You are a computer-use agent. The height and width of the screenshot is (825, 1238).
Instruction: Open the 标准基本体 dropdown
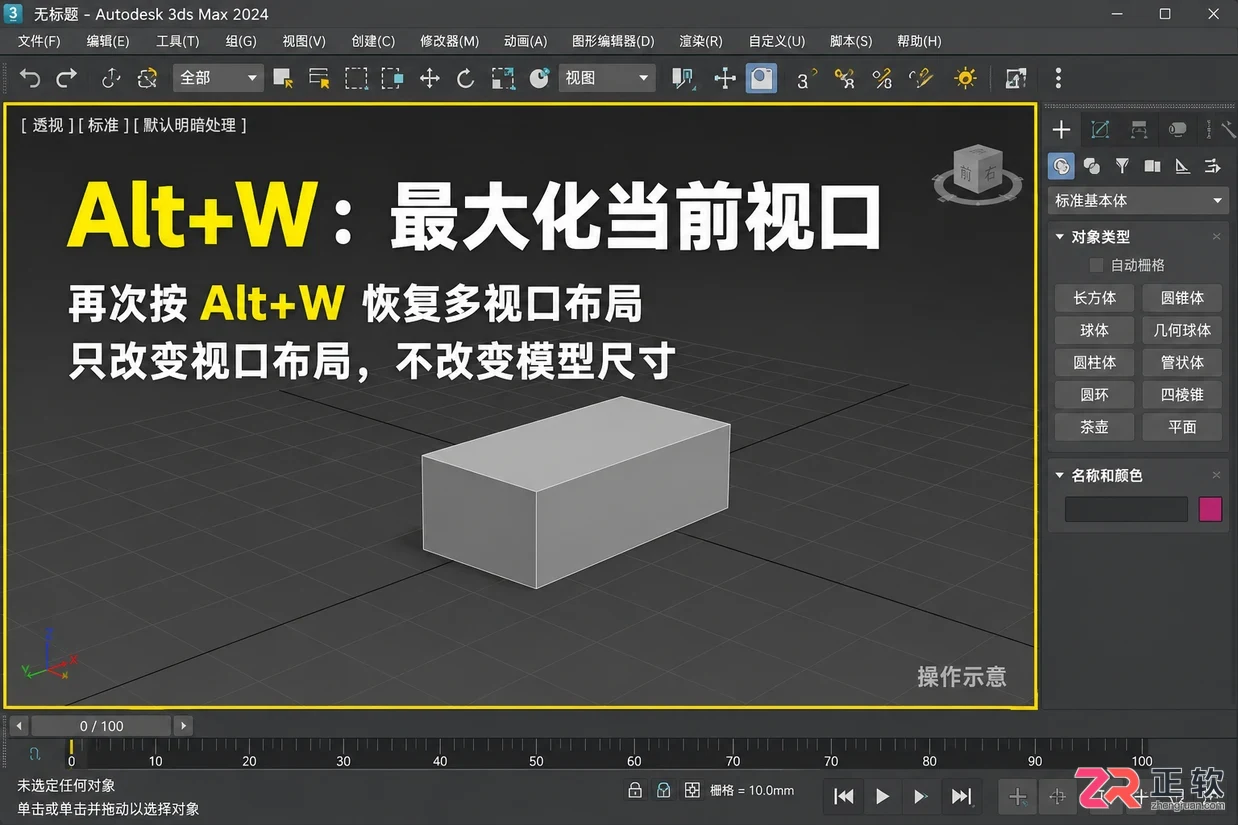click(1138, 200)
